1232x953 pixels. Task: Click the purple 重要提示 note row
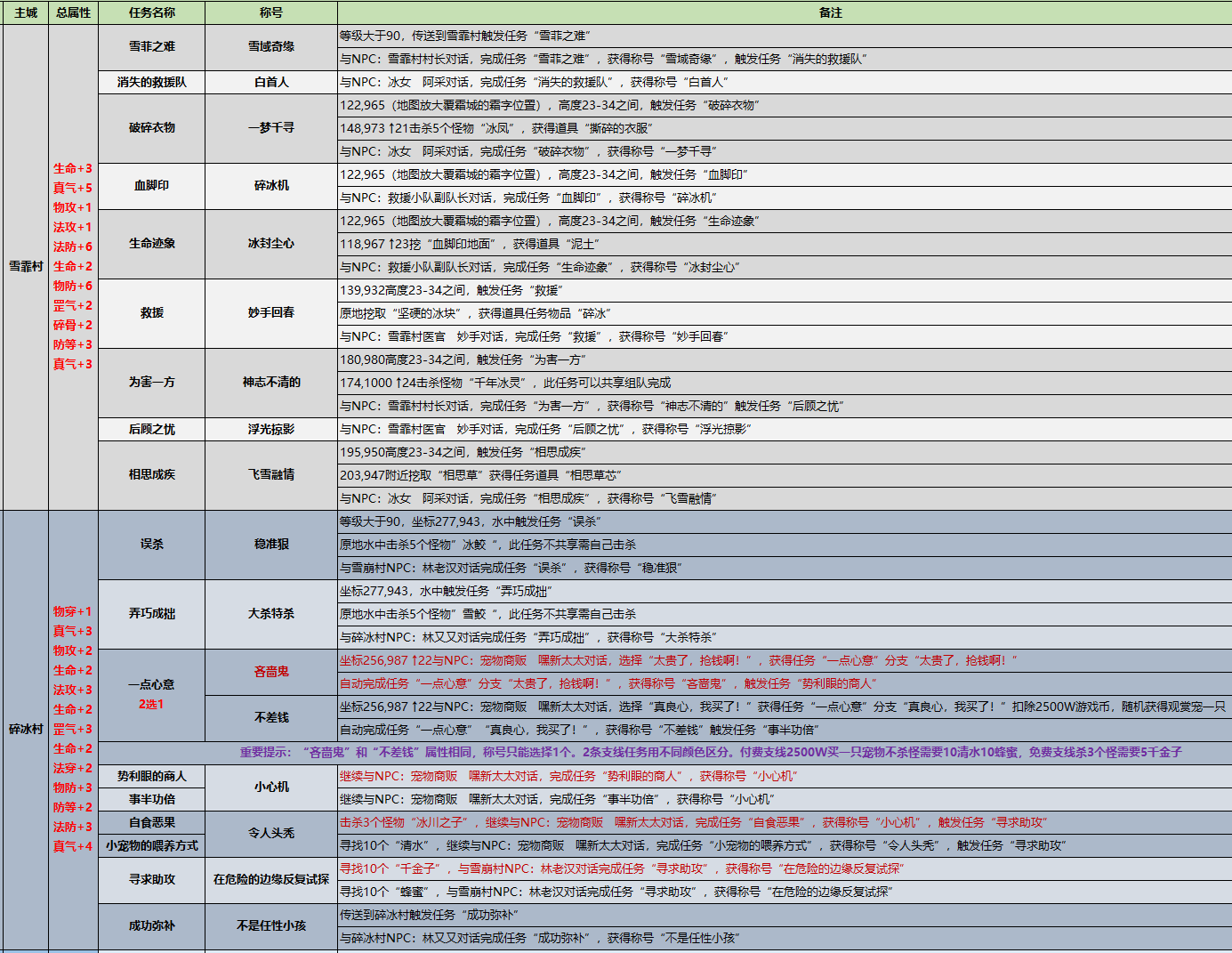(x=665, y=753)
